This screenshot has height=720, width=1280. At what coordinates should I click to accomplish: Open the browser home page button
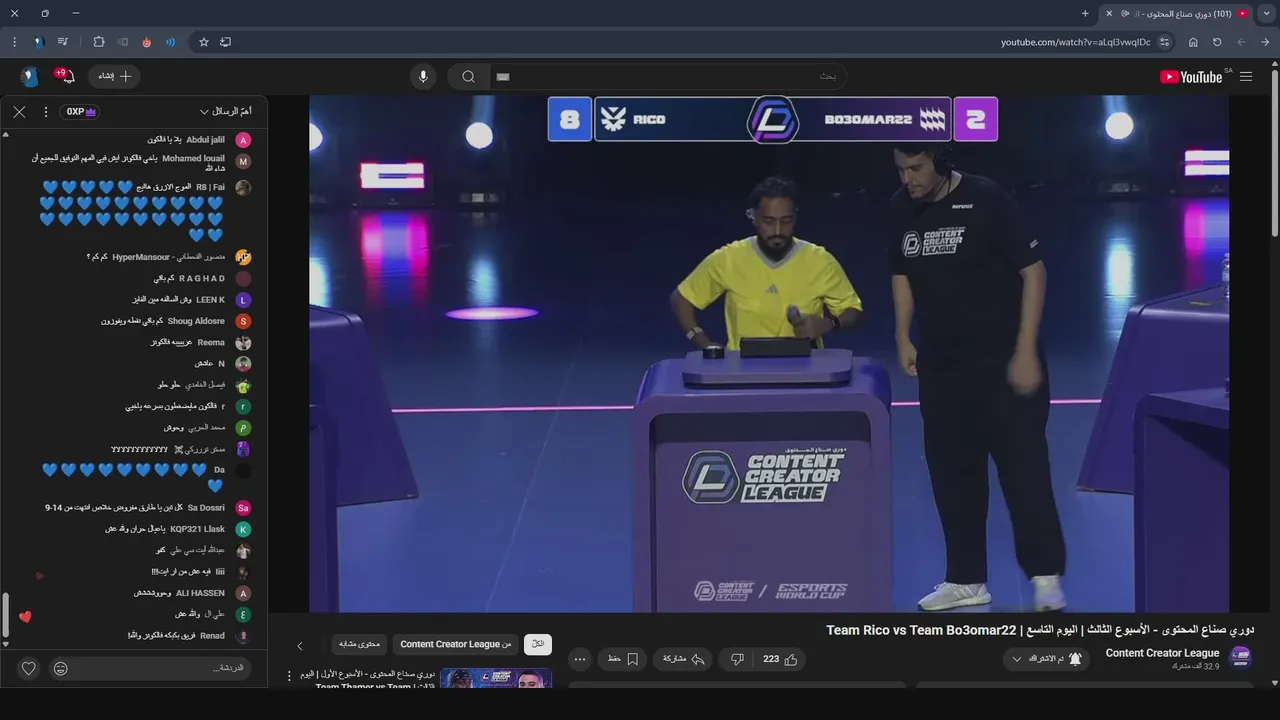coord(1193,42)
